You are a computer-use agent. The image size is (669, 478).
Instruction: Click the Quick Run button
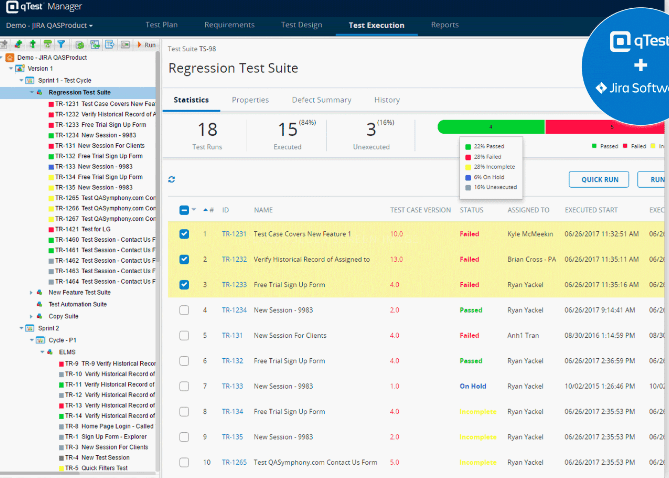[x=598, y=180]
